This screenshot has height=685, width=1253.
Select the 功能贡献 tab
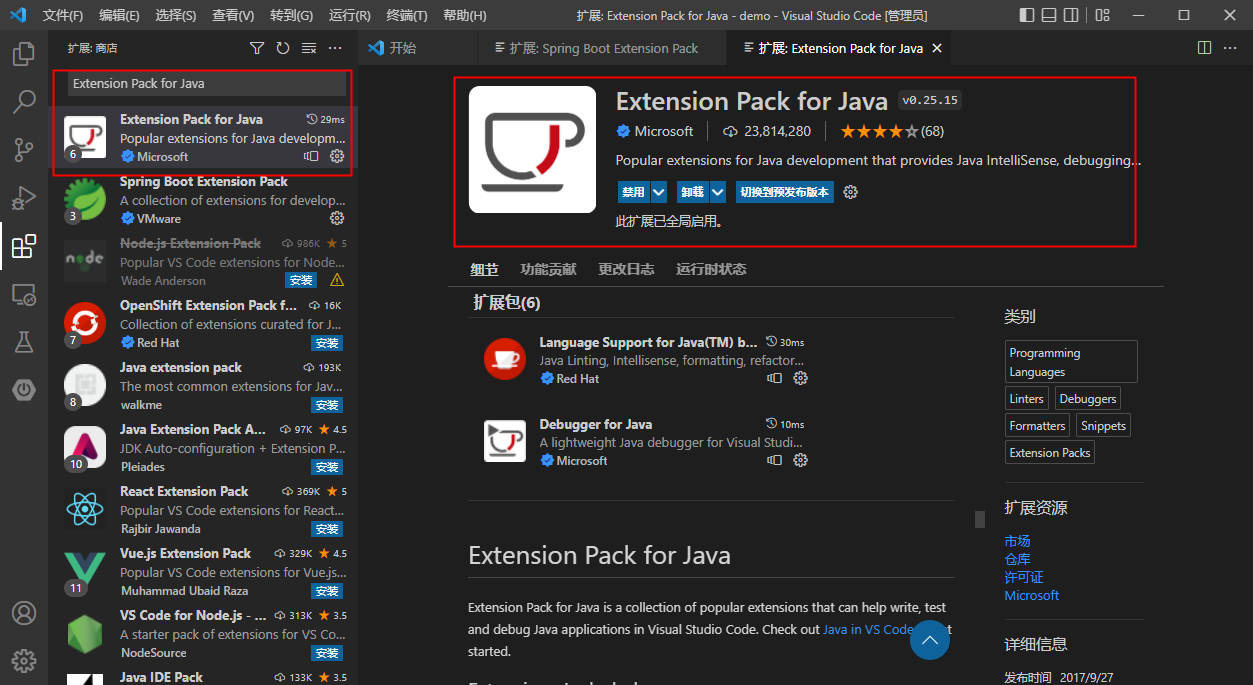point(548,269)
